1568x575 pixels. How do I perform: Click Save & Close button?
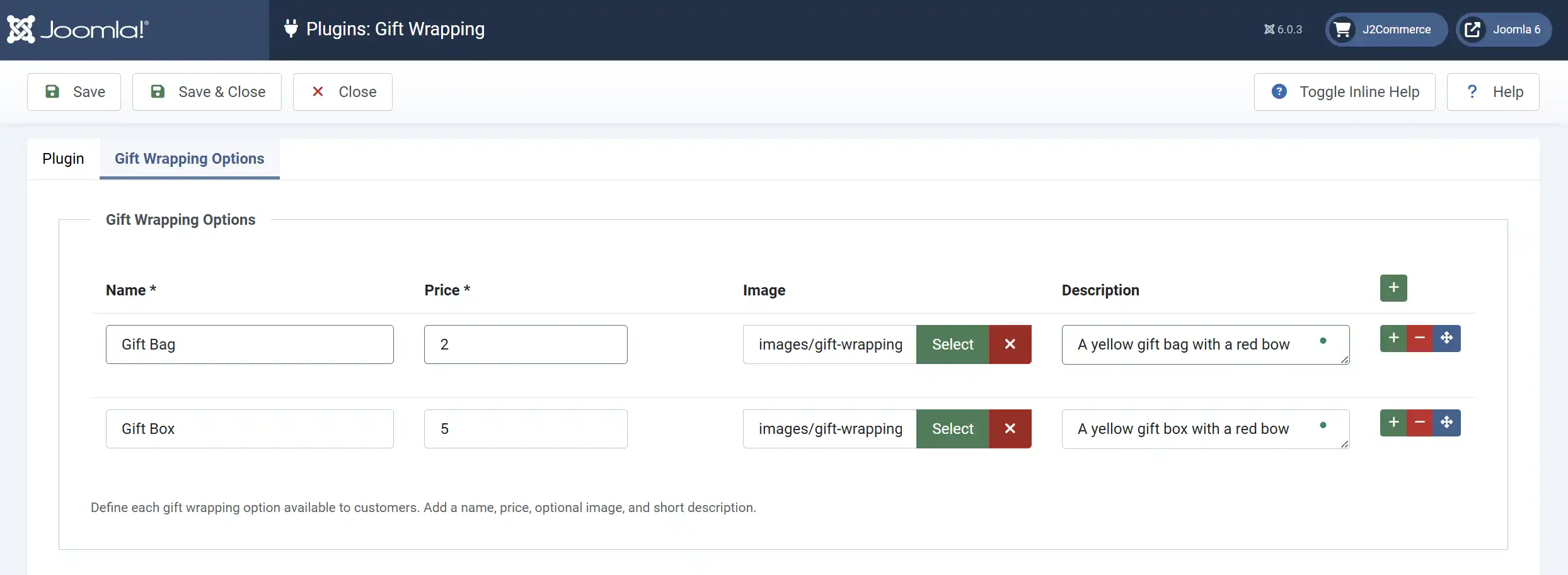click(207, 92)
